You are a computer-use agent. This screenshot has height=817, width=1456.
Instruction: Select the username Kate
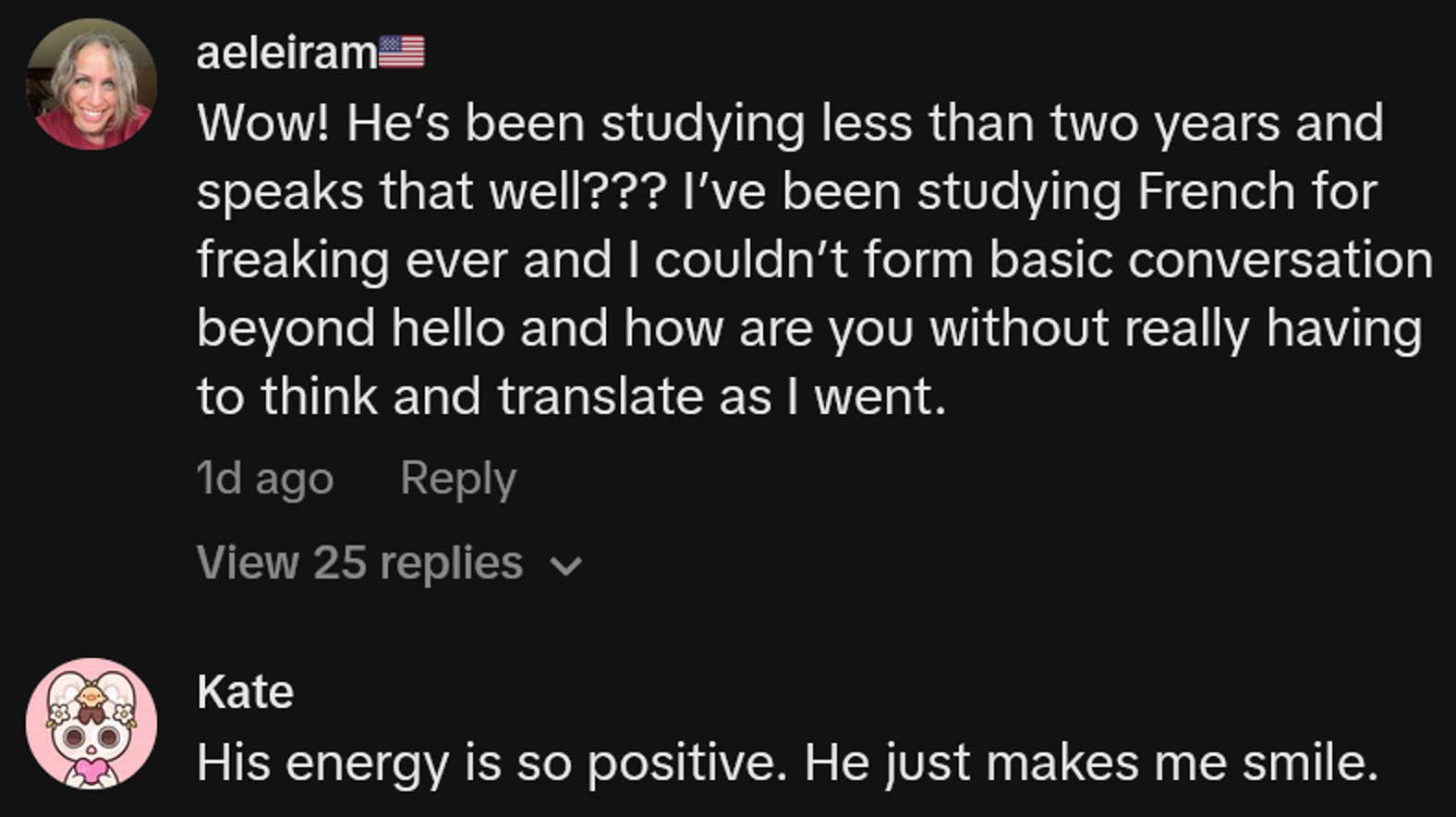pyautogui.click(x=243, y=691)
